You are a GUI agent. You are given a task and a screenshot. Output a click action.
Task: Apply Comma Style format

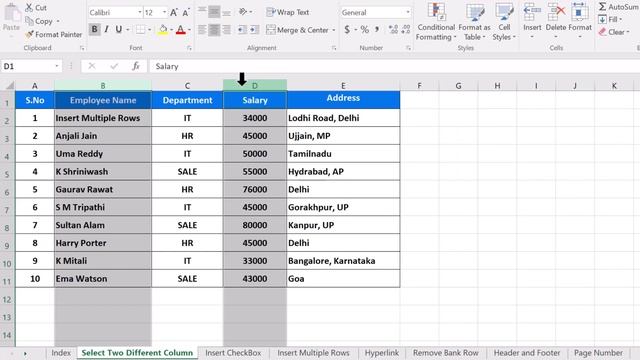[x=377, y=29]
